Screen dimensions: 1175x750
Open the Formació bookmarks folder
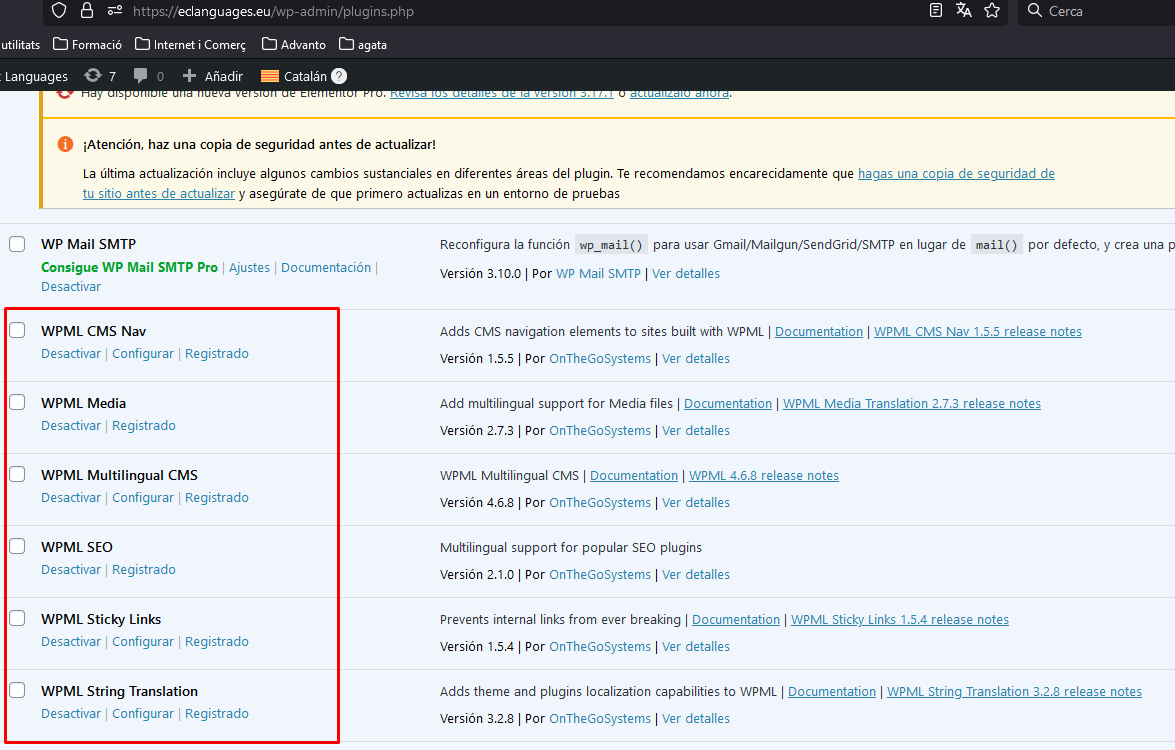(x=88, y=45)
